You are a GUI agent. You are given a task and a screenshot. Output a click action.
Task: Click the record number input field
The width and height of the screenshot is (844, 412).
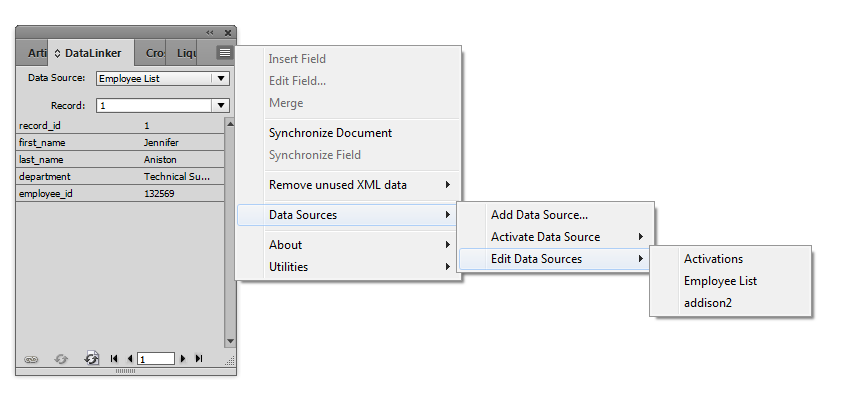pos(156,359)
